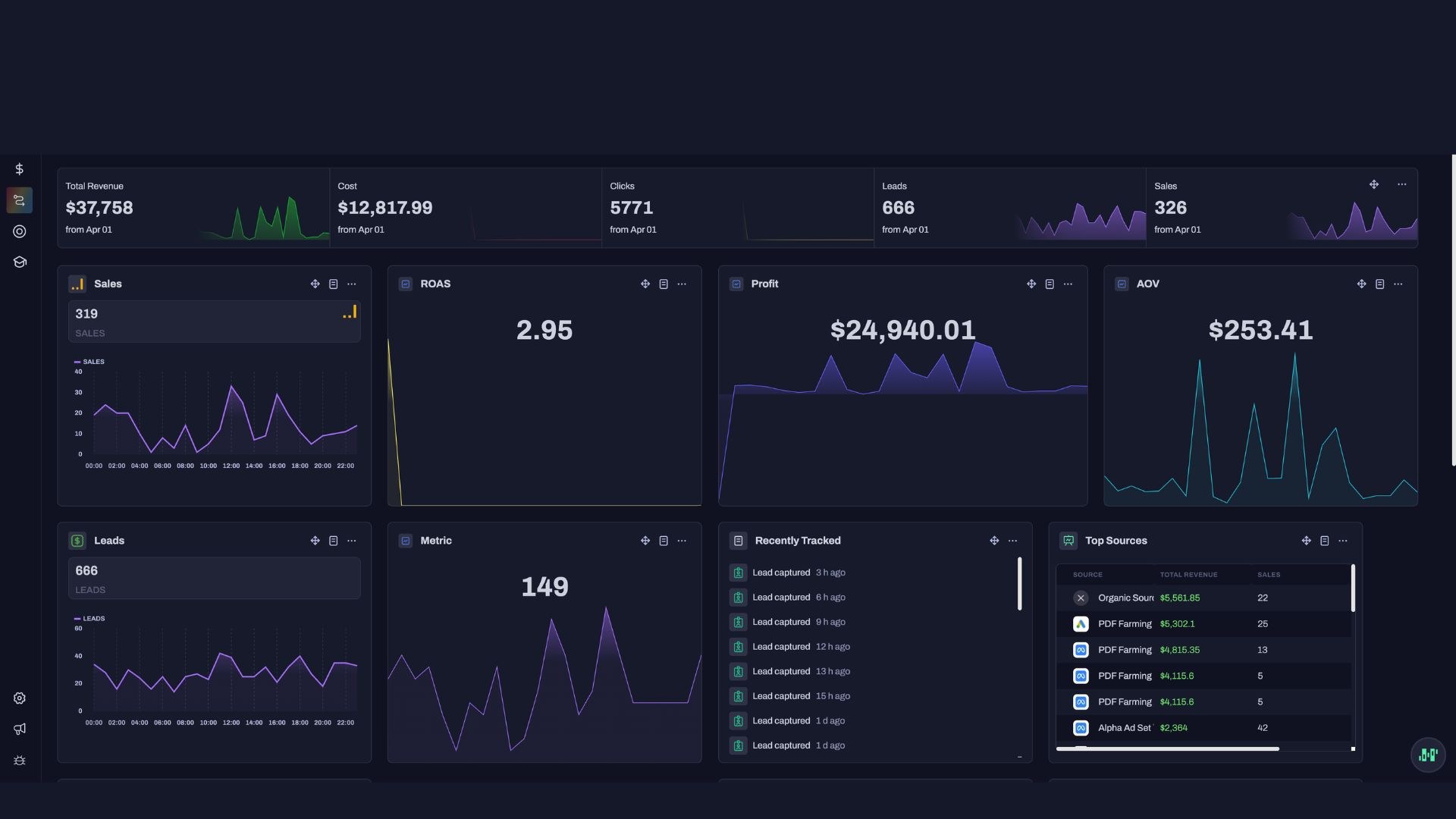
Task: Open the lead captured 6 h ago entry
Action: pyautogui.click(x=787, y=598)
